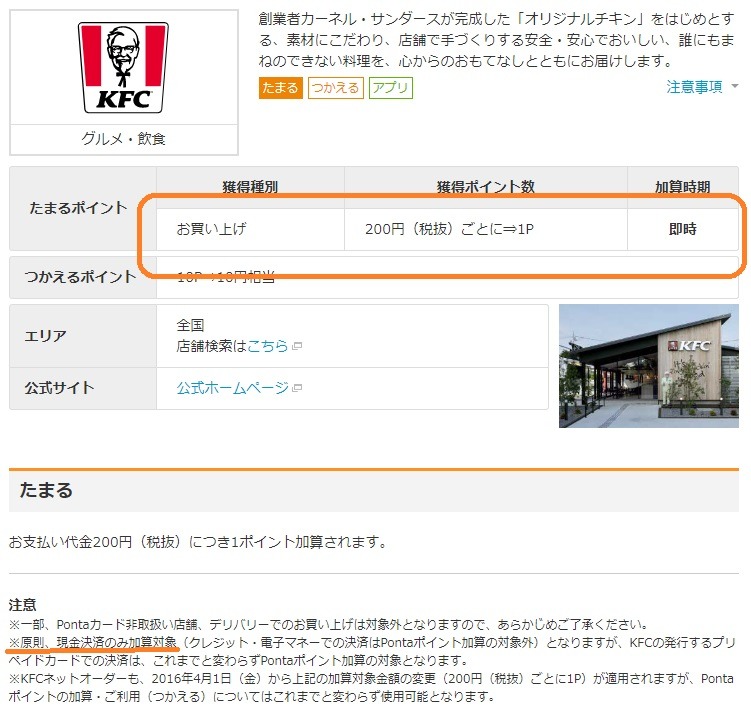Click the external link icon after こちら
Image resolution: width=751 pixels, height=721 pixels.
pyautogui.click(x=297, y=346)
